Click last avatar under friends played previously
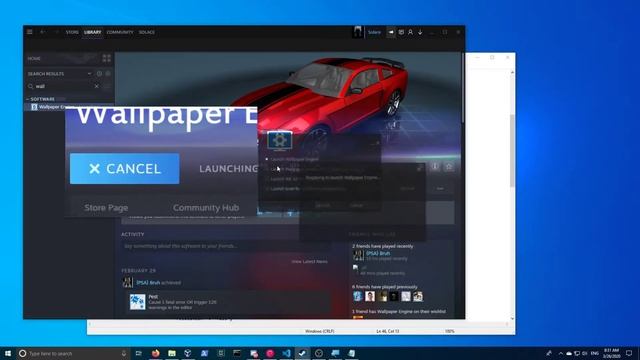Image resolution: width=640 pixels, height=360 pixels. tap(418, 296)
